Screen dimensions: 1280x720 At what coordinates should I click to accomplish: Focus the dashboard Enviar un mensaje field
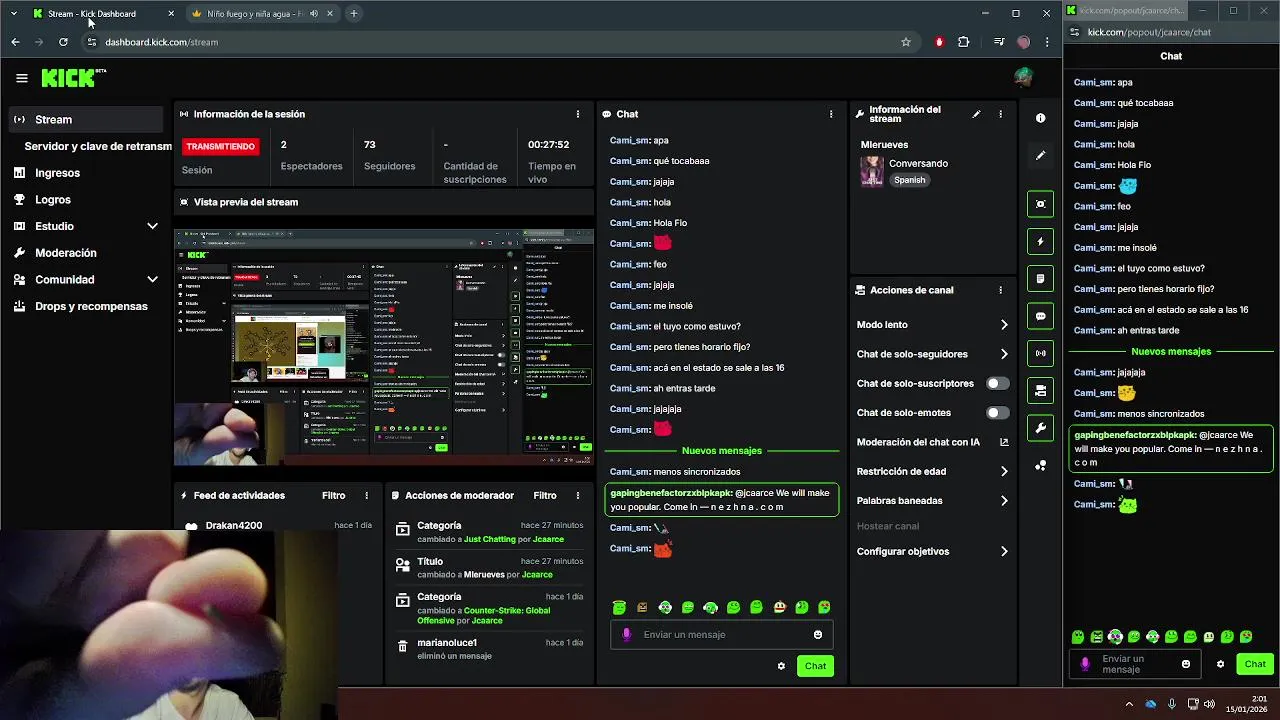coord(722,634)
